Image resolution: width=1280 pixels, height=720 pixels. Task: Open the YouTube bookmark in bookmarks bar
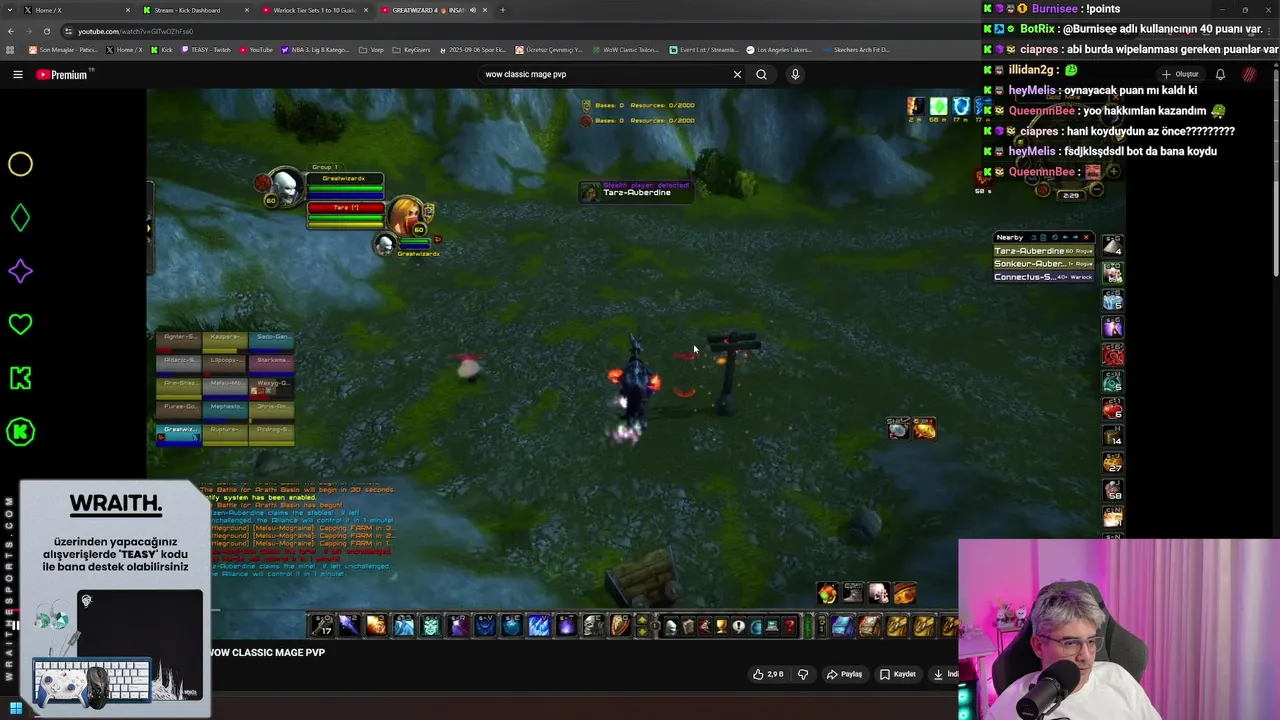(256, 49)
